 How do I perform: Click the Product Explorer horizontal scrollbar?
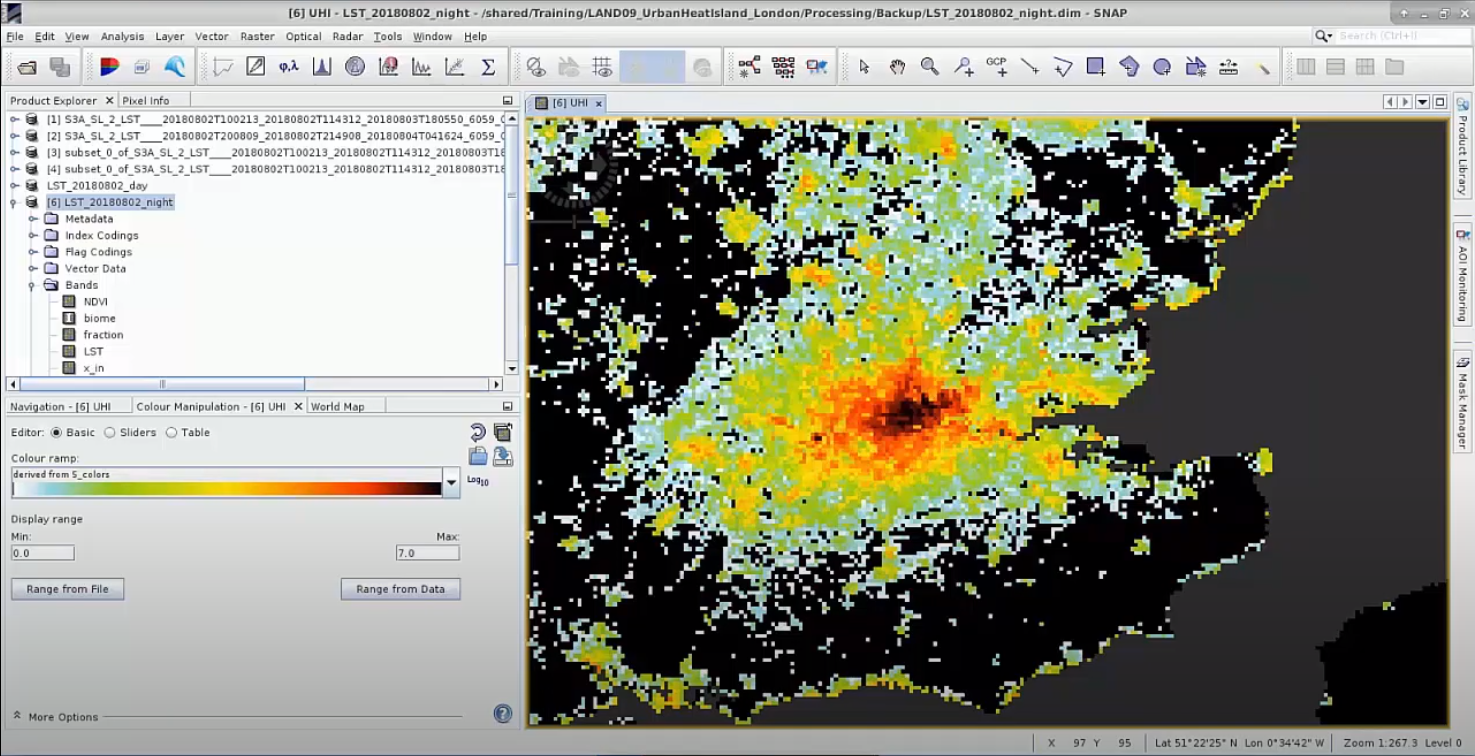tap(162, 384)
